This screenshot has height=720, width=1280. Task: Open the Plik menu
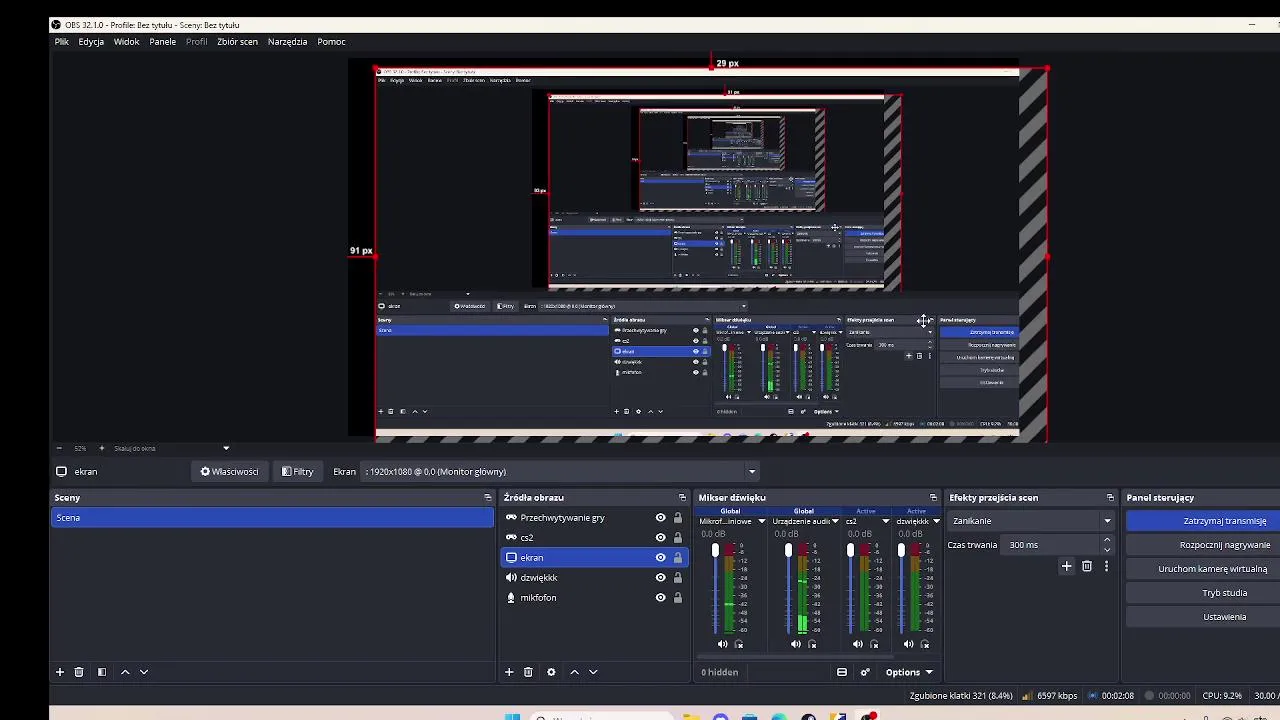click(x=62, y=42)
